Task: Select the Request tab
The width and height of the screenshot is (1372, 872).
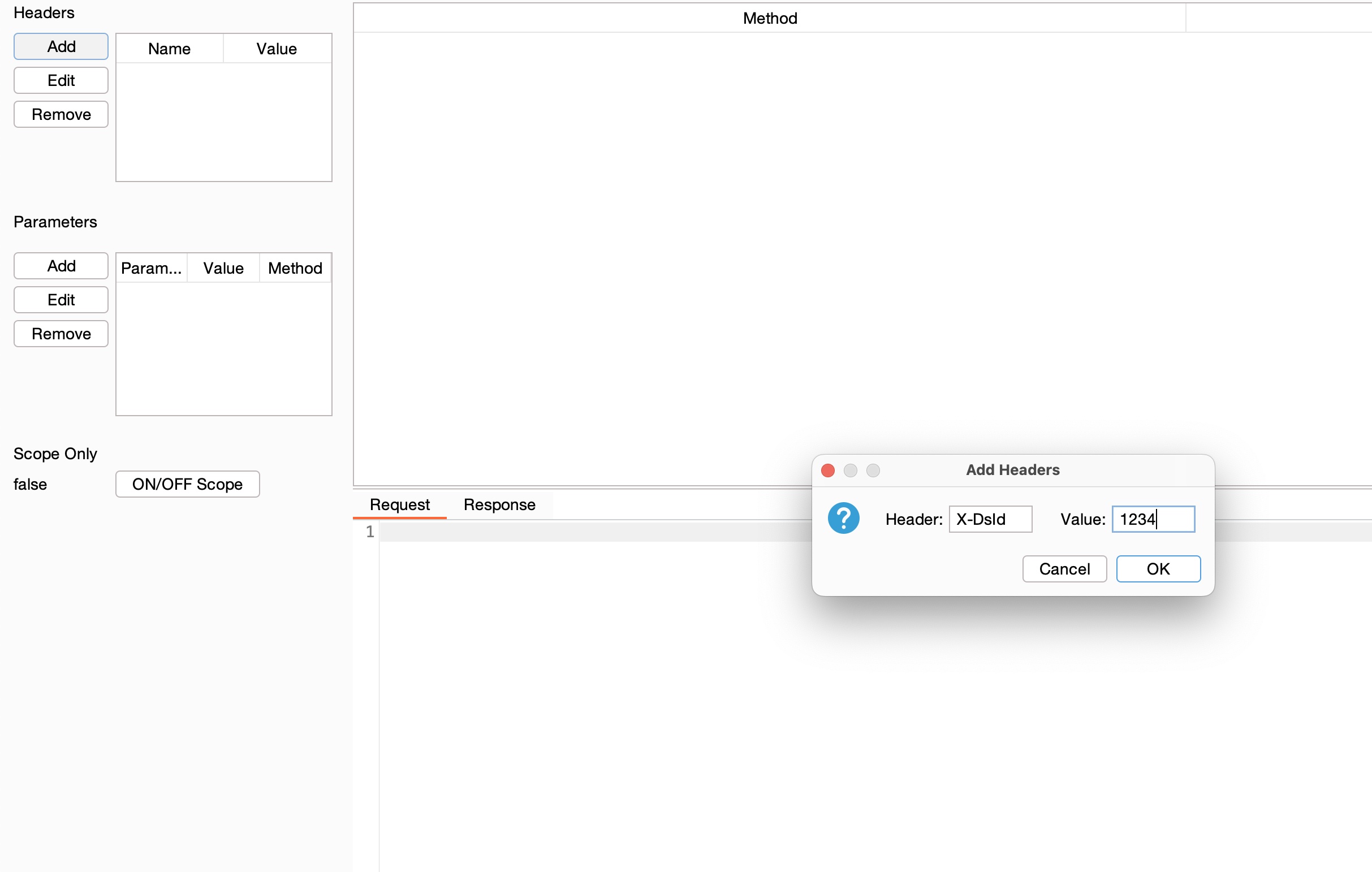Action: tap(399, 504)
